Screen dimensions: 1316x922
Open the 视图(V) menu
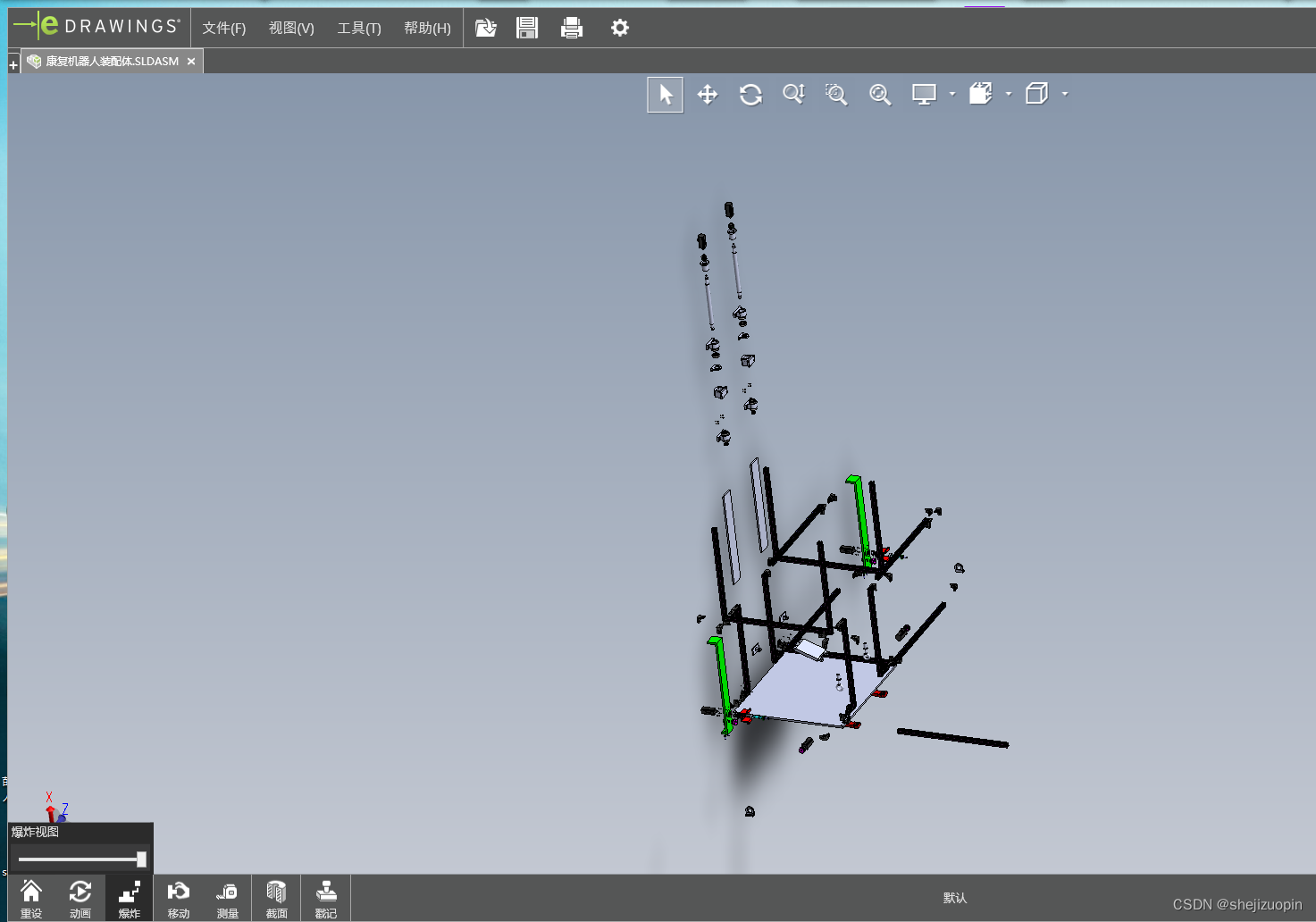(x=291, y=29)
